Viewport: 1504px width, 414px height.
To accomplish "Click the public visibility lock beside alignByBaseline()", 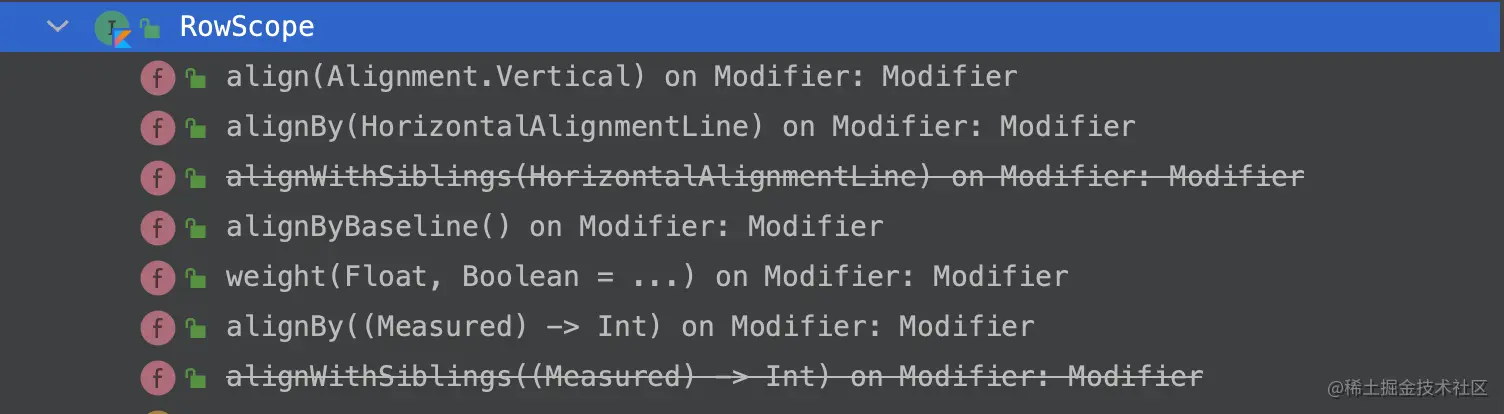I will click(x=196, y=227).
